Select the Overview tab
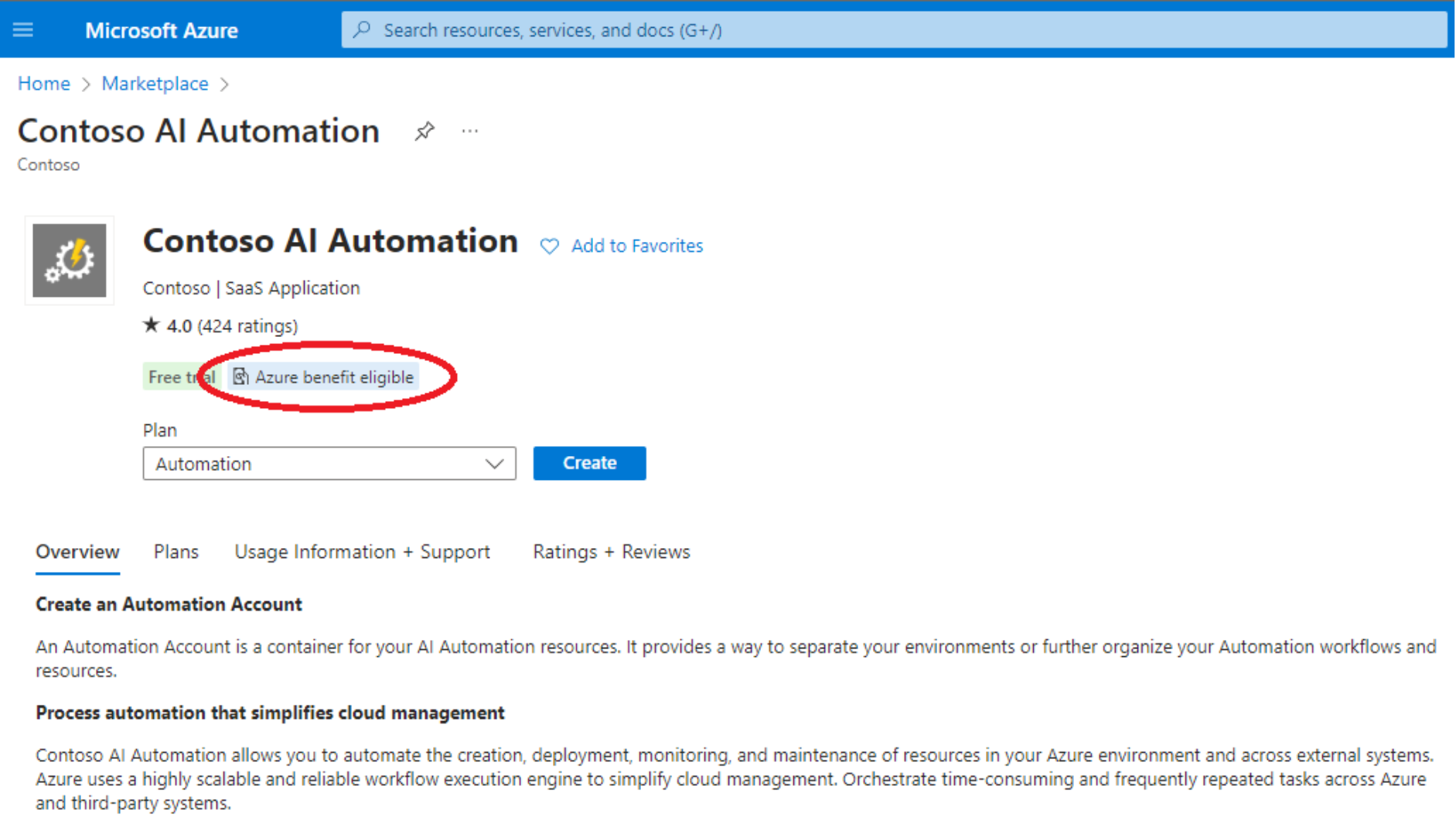Screen dimensions: 1456x827 [x=77, y=552]
